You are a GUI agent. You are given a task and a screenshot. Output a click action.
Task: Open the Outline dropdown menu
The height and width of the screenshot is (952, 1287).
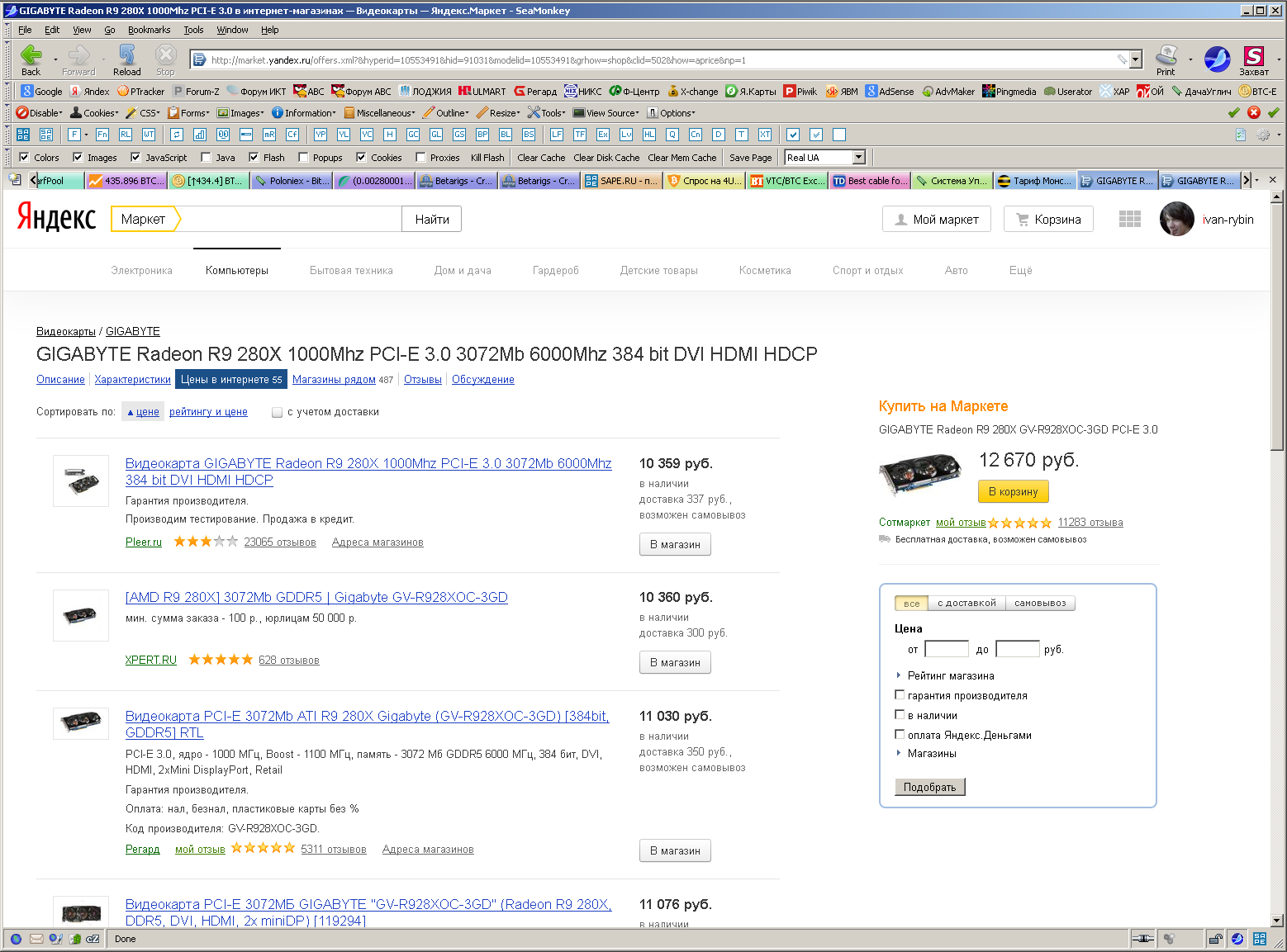(446, 113)
